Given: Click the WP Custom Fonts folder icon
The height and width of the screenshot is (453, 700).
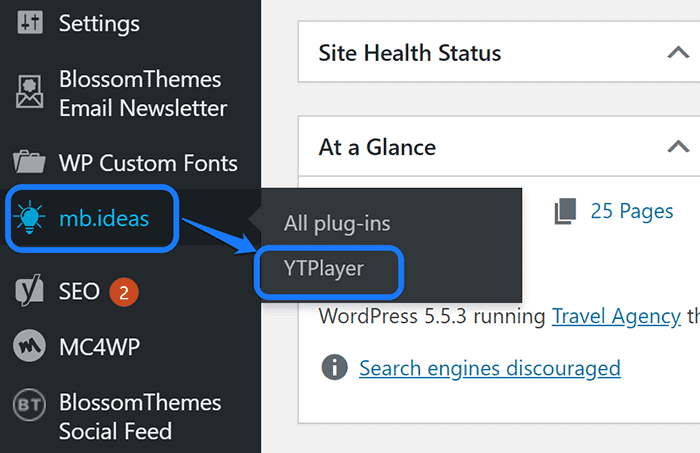Looking at the screenshot, I should pos(27,163).
